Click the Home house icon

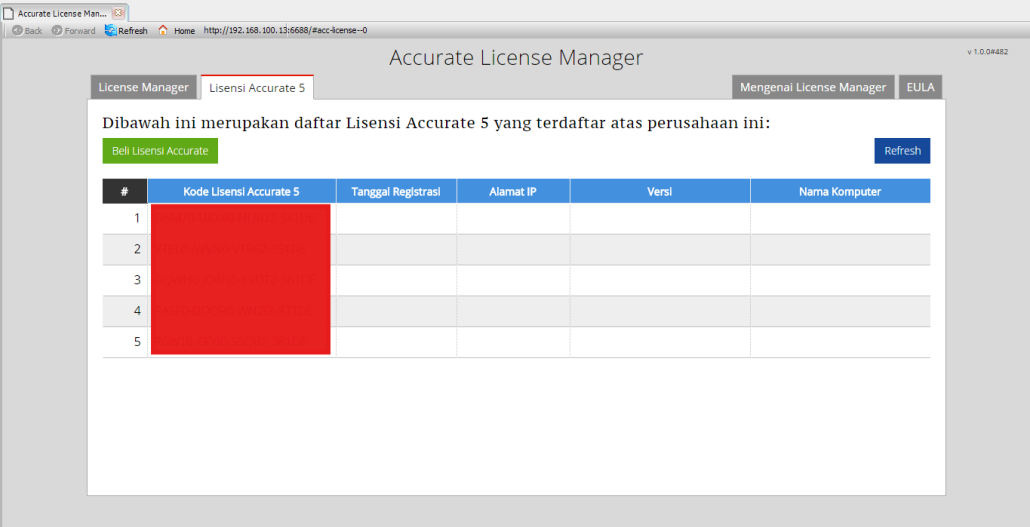click(163, 31)
